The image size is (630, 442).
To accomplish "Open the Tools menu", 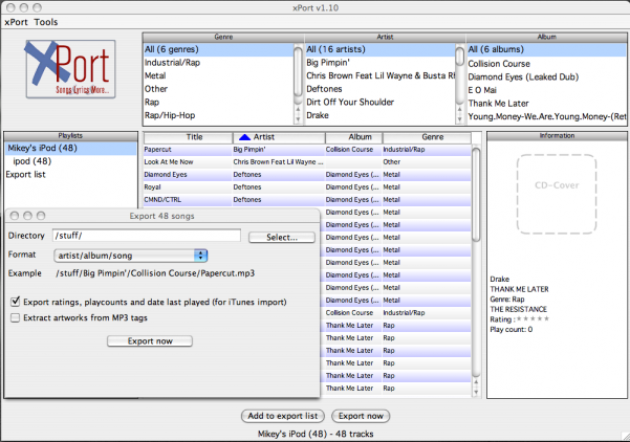I will tap(46, 22).
